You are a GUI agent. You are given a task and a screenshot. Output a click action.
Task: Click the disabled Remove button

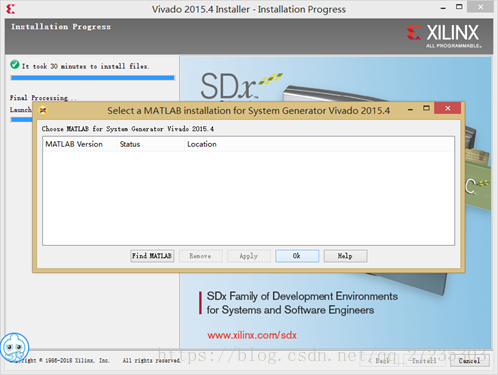pyautogui.click(x=200, y=256)
